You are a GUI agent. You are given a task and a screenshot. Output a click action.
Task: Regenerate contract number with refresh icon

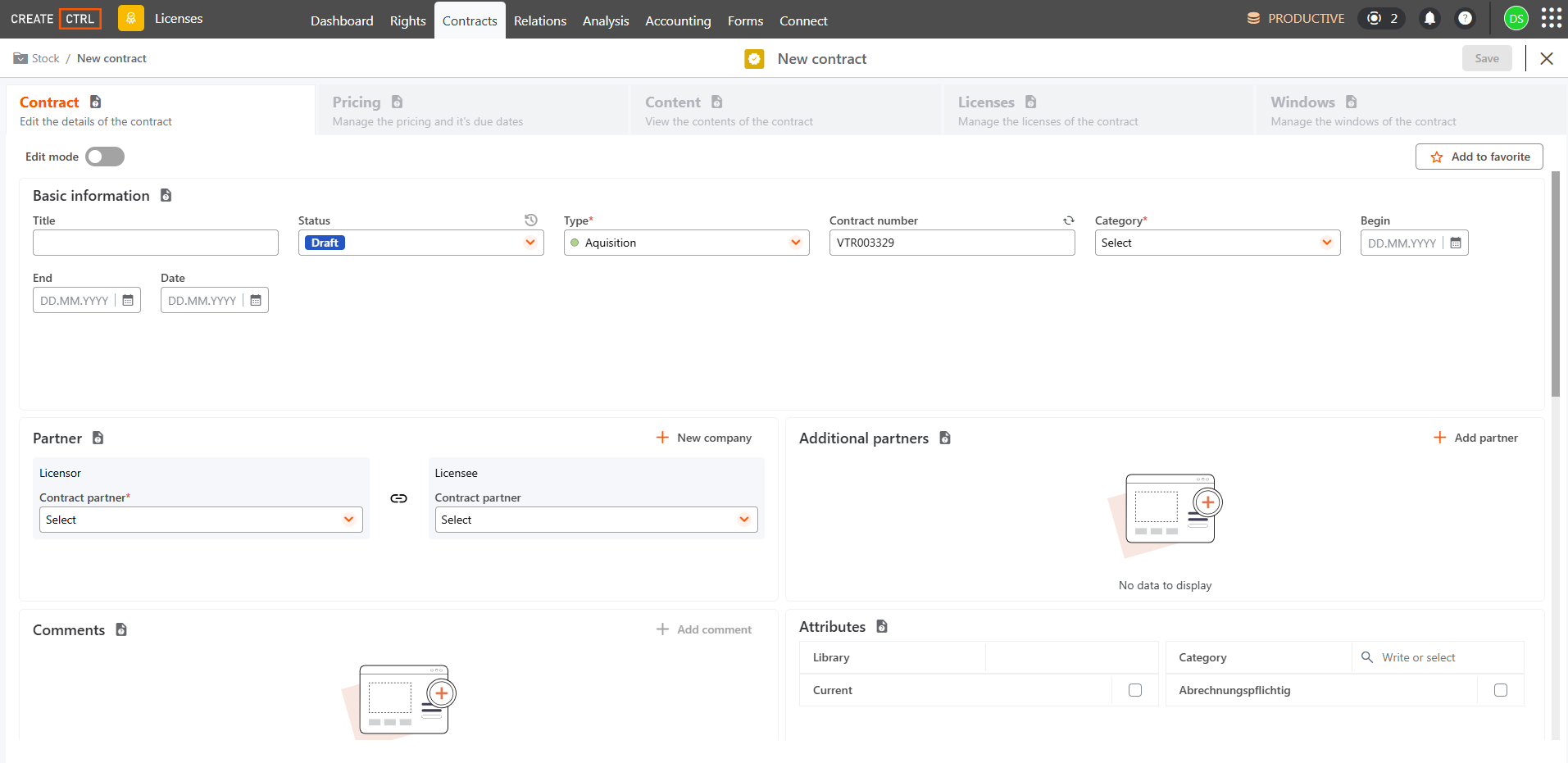[x=1069, y=220]
